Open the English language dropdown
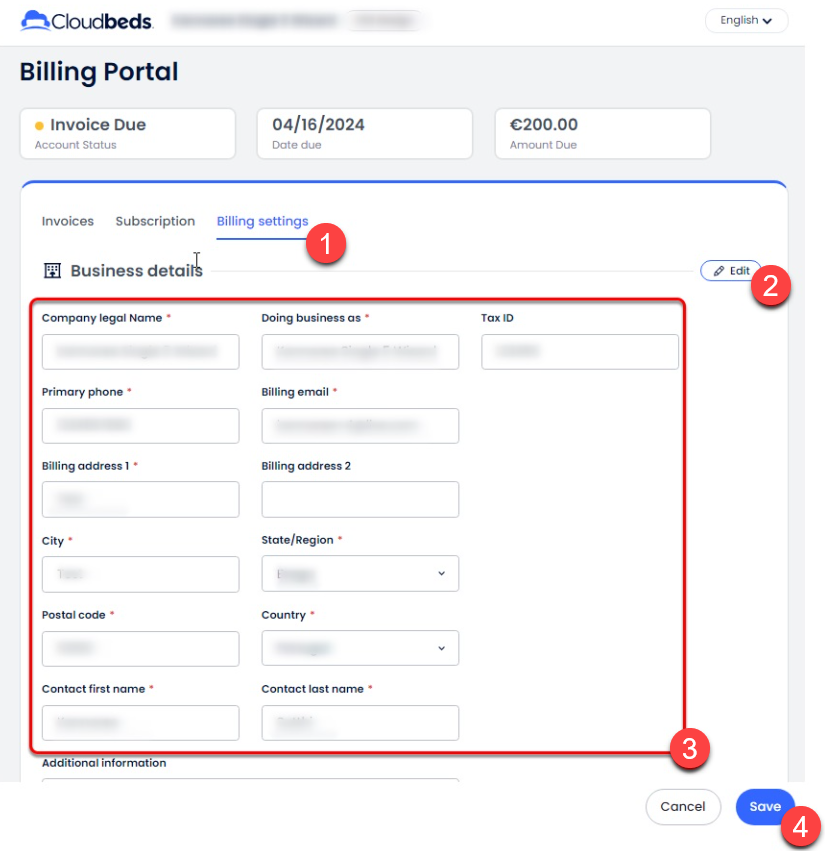The height and width of the screenshot is (851, 825). 746,20
